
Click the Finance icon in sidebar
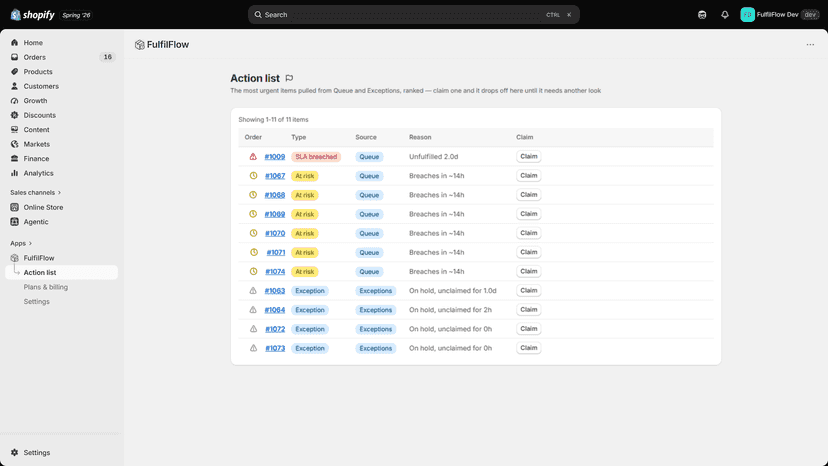point(14,159)
